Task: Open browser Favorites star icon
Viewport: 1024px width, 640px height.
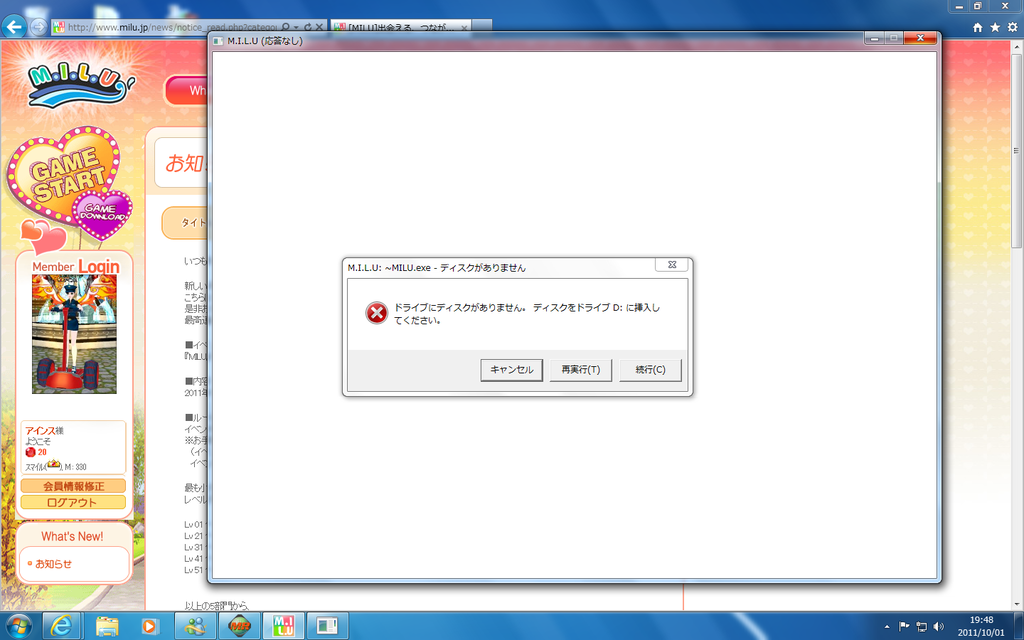Action: [x=995, y=27]
